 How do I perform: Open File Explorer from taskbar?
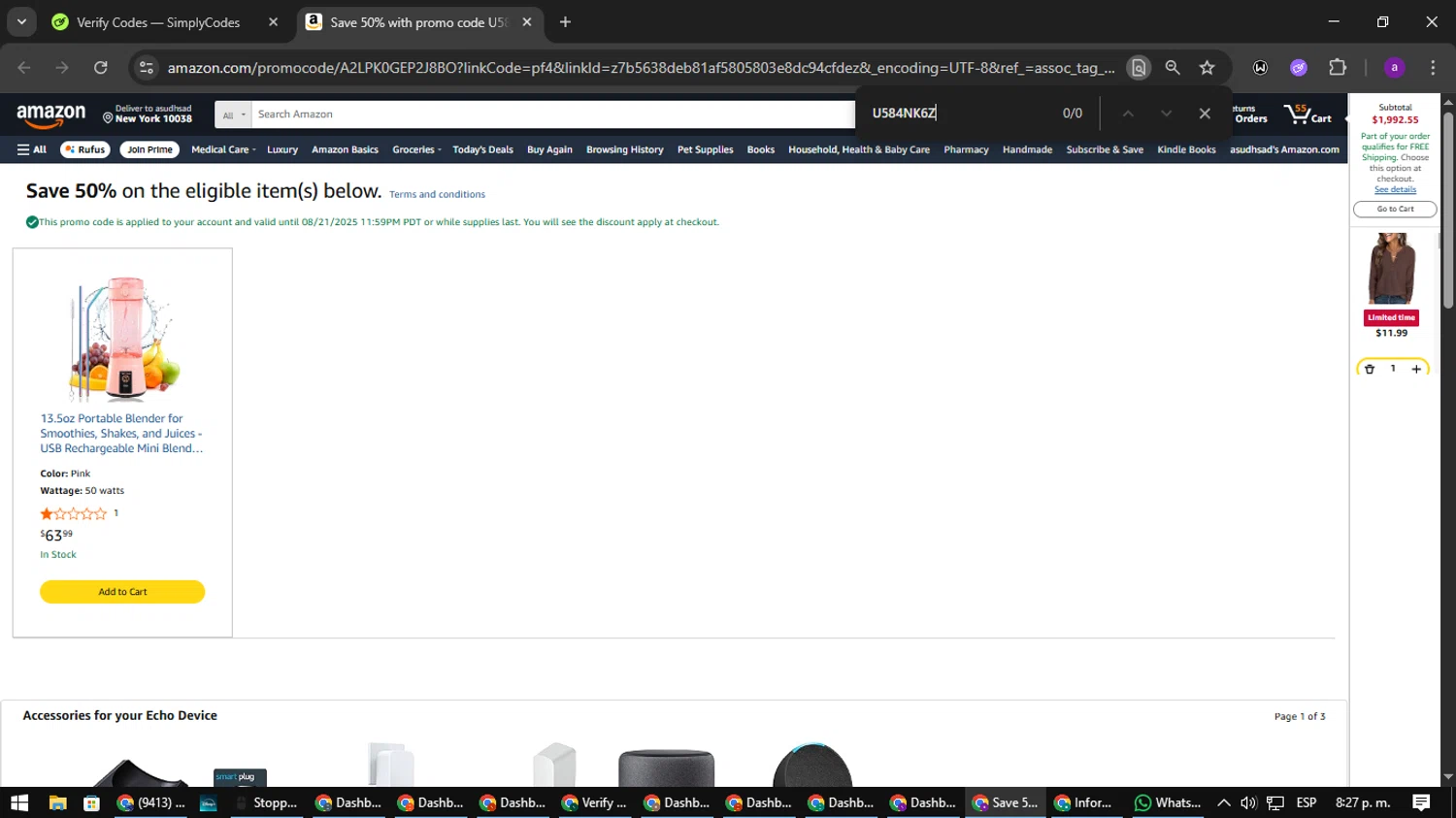tap(57, 802)
